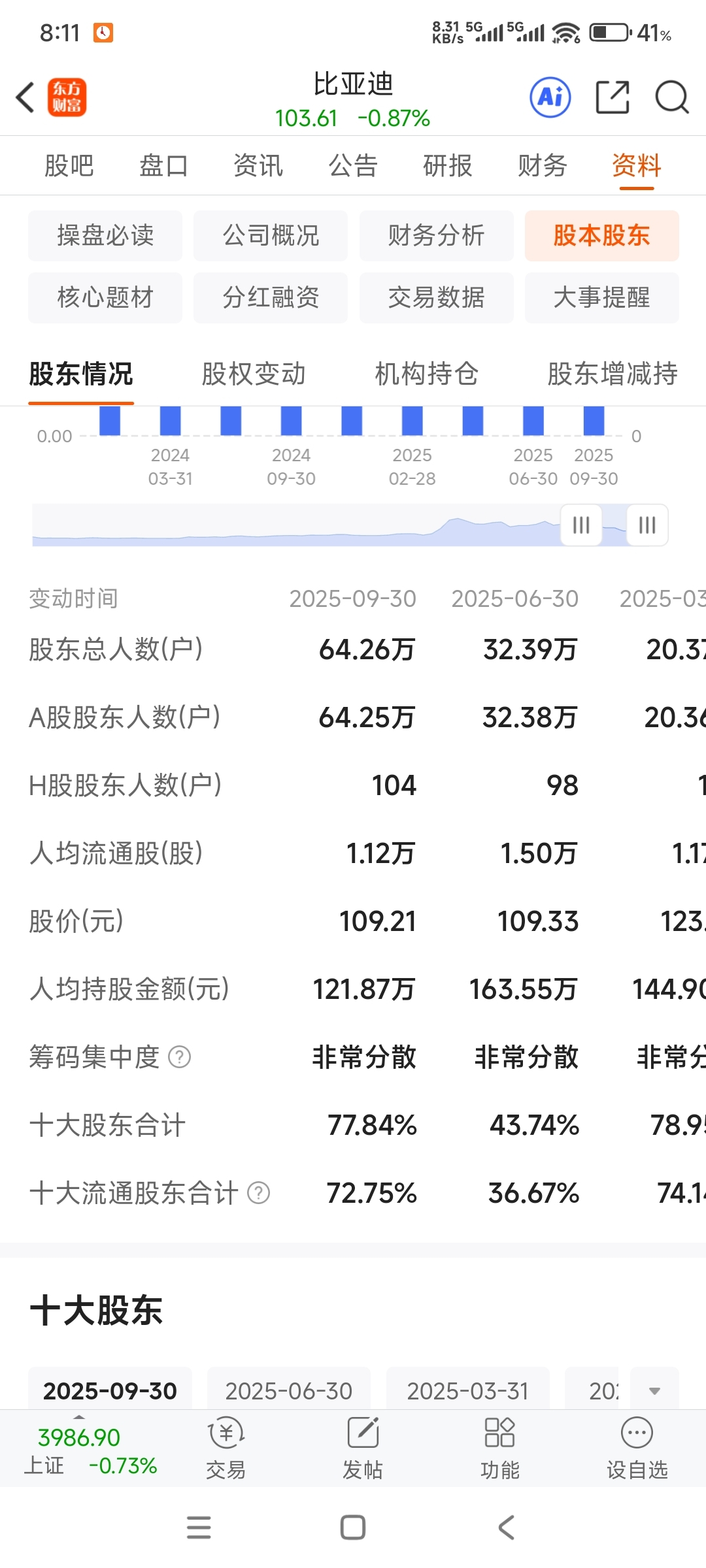The height and width of the screenshot is (1568, 706).
Task: Tap the back arrow icon
Action: (25, 98)
